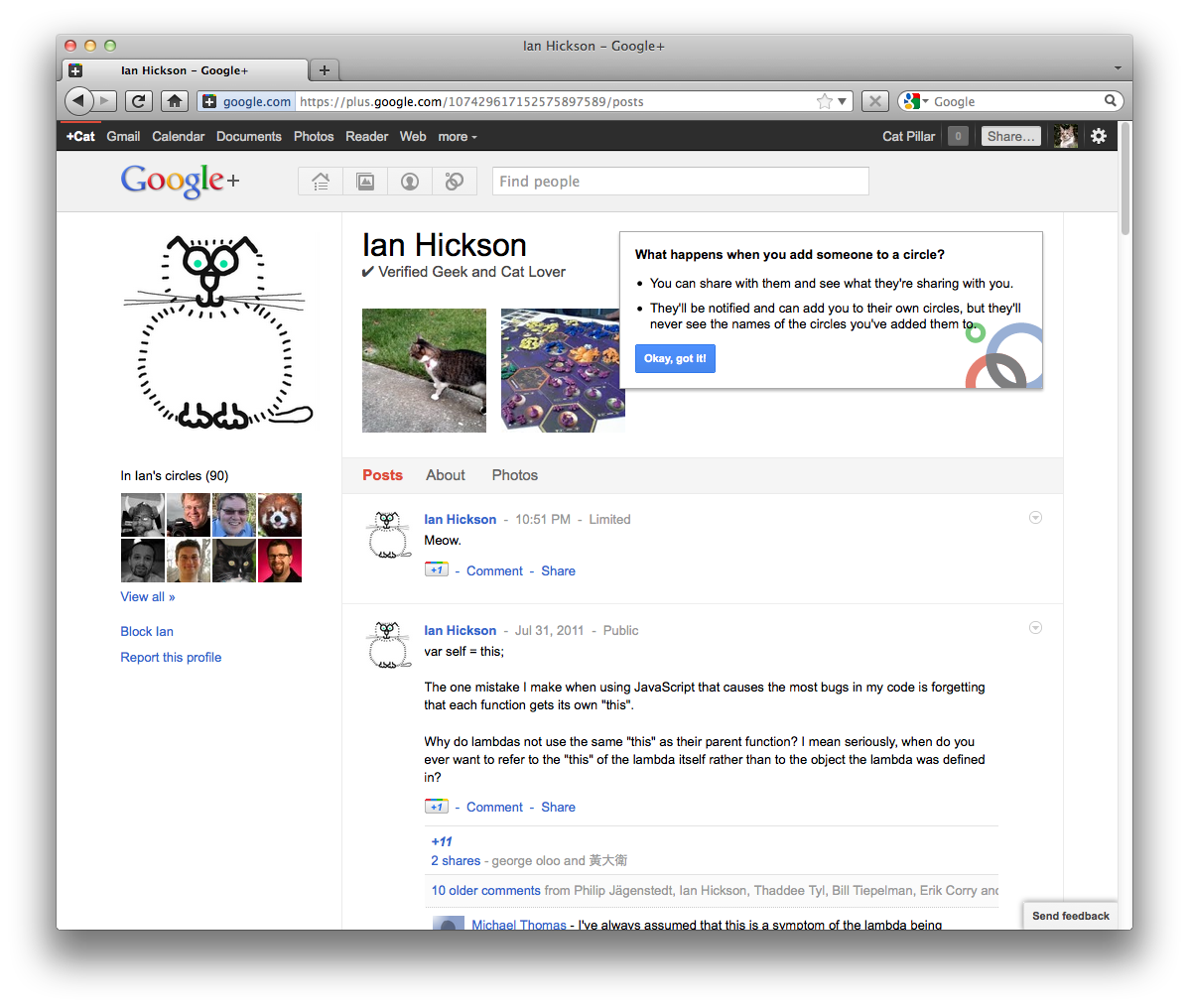
Task: Open the settings gear in Google bar
Action: pos(1099,136)
